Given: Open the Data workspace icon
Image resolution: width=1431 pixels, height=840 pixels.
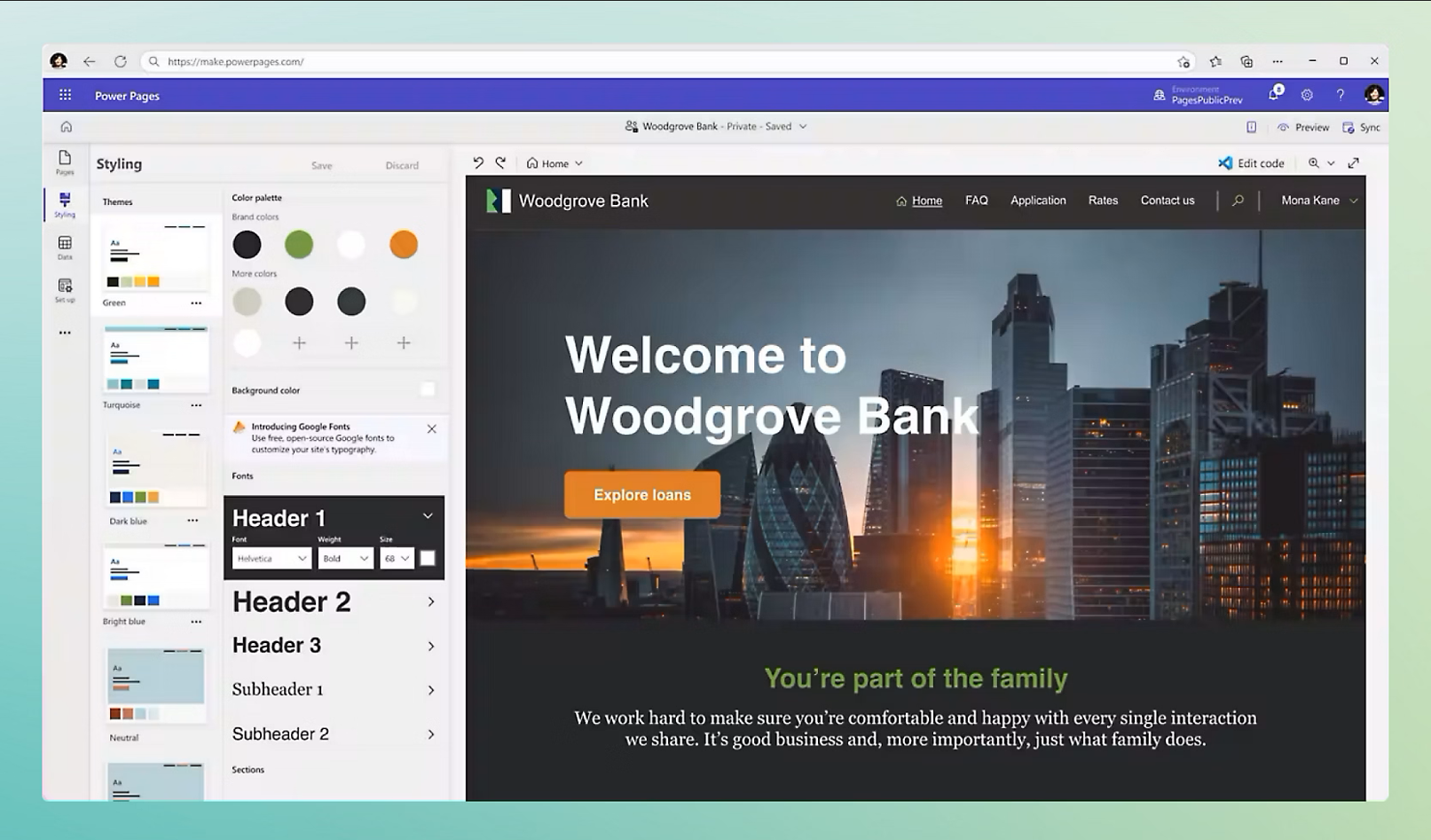Looking at the screenshot, I should [65, 246].
